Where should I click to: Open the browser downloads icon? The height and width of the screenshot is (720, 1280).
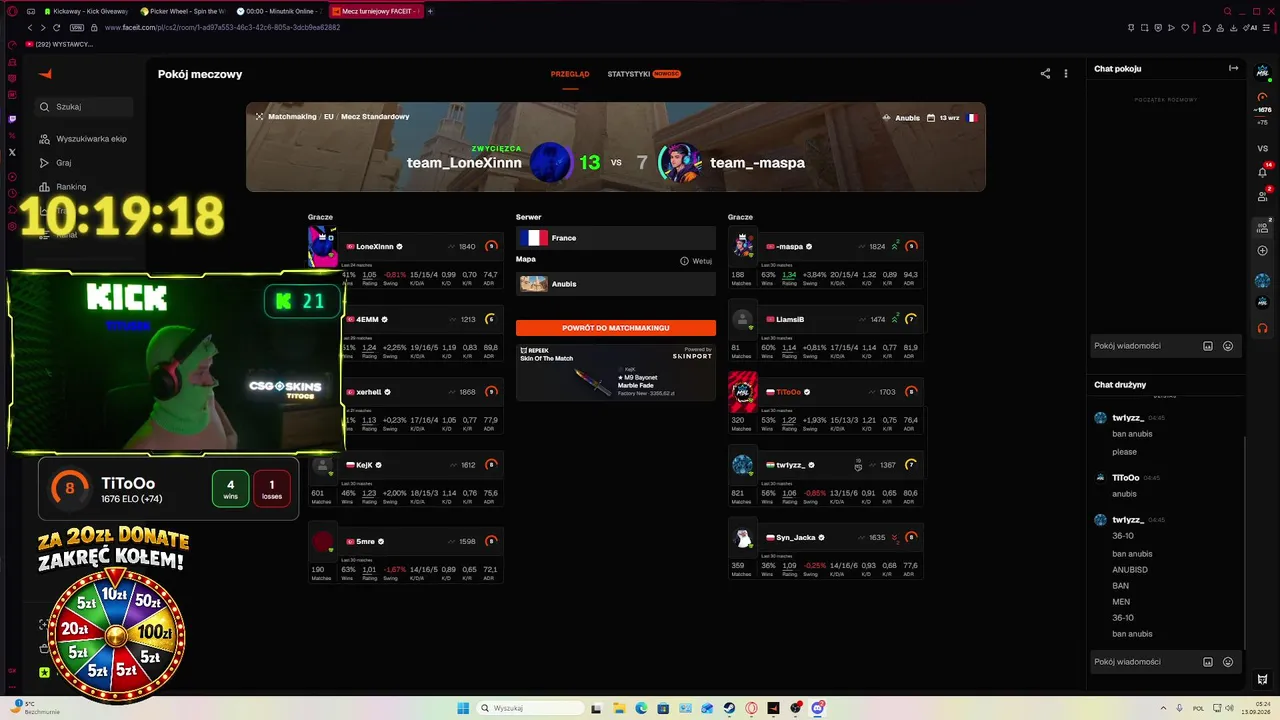point(1233,28)
